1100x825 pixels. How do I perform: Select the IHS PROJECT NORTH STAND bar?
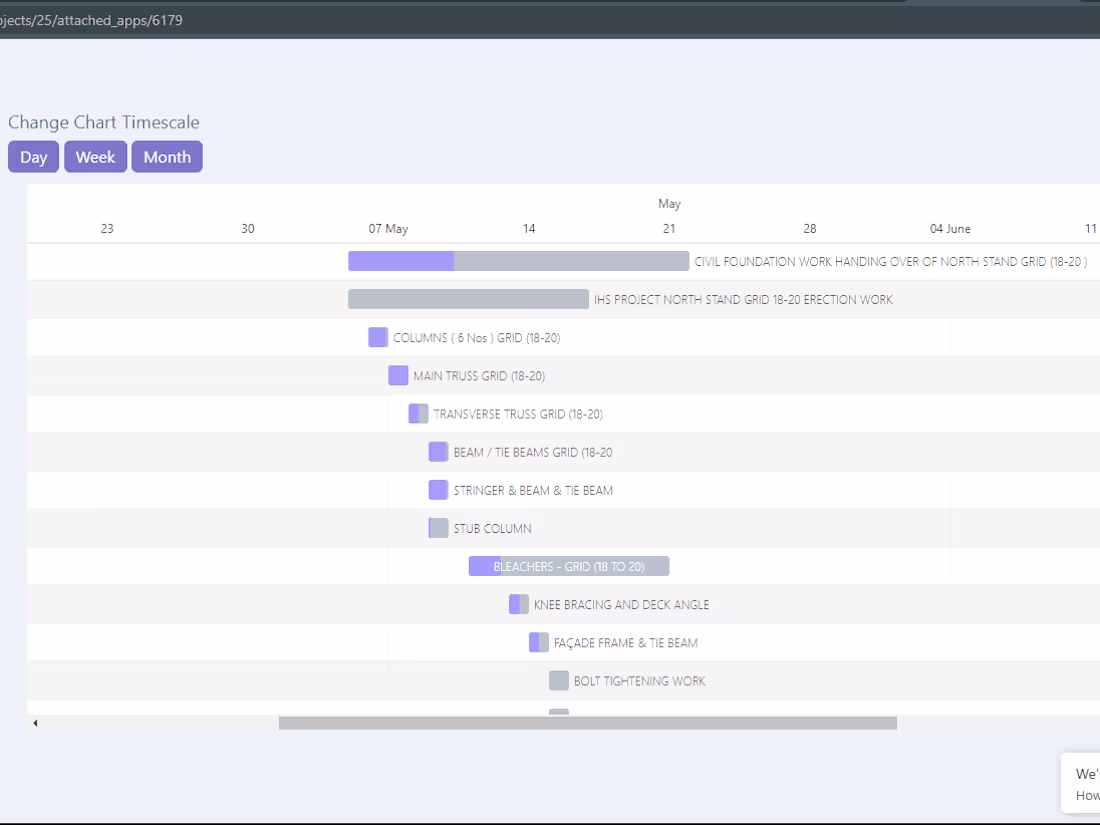[468, 298]
